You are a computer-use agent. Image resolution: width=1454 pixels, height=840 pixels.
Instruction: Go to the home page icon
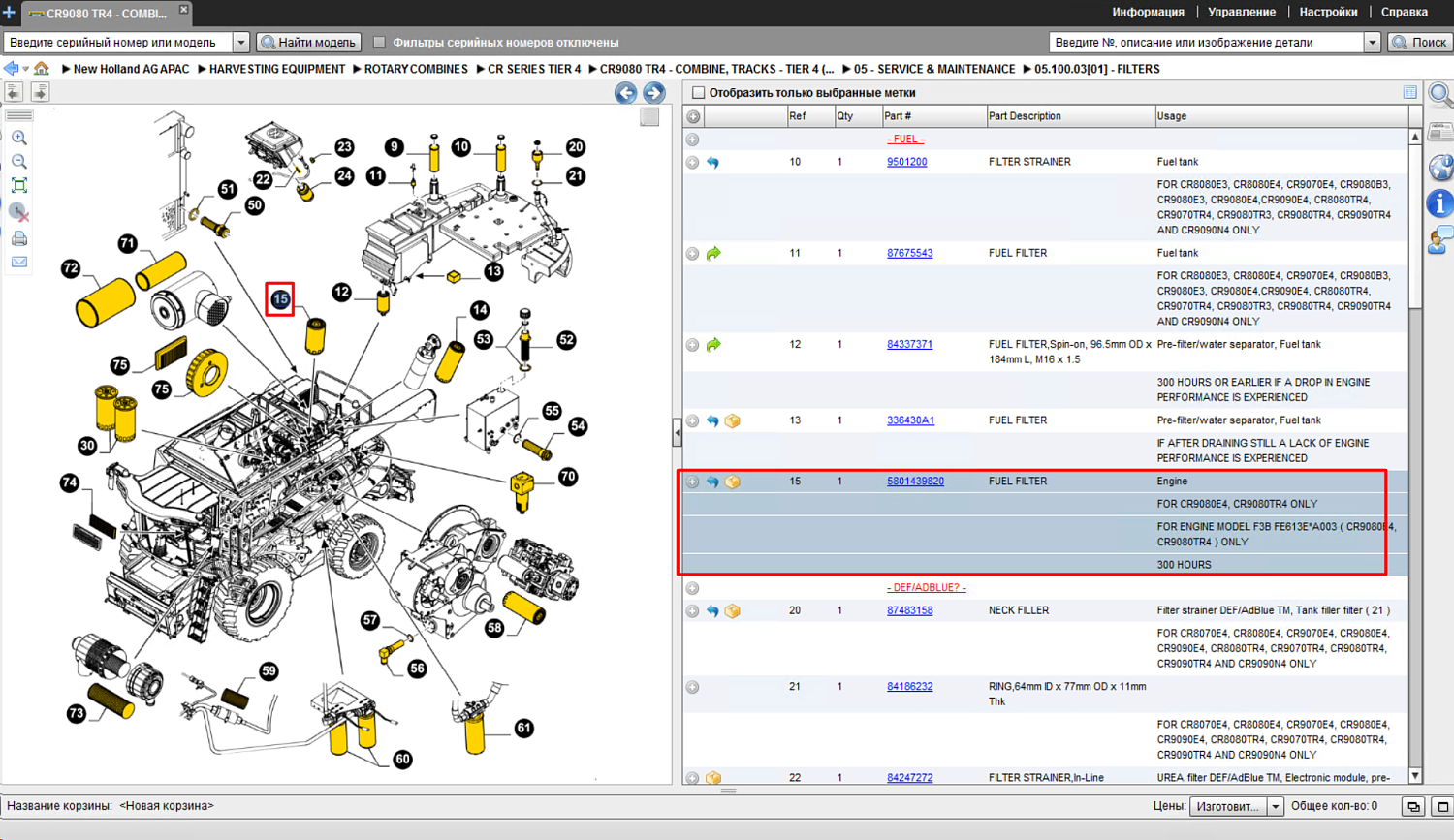[42, 69]
